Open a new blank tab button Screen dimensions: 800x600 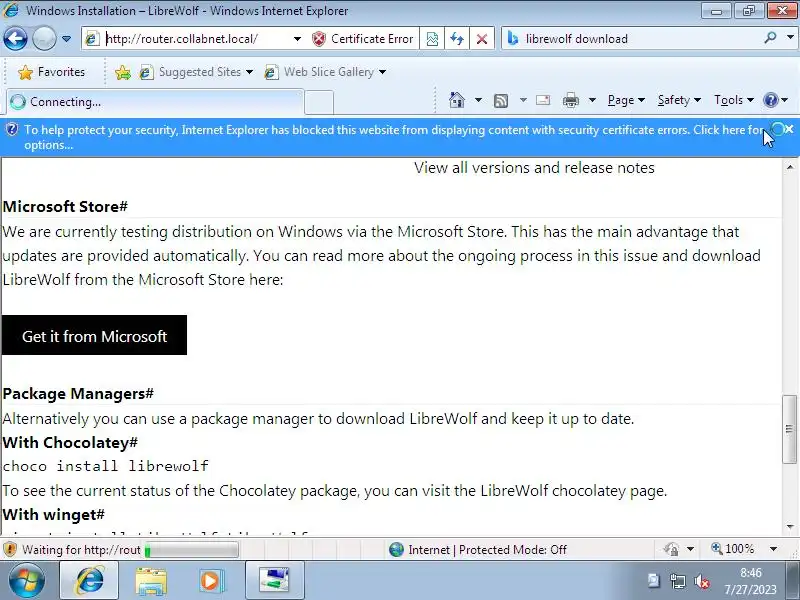click(x=319, y=102)
